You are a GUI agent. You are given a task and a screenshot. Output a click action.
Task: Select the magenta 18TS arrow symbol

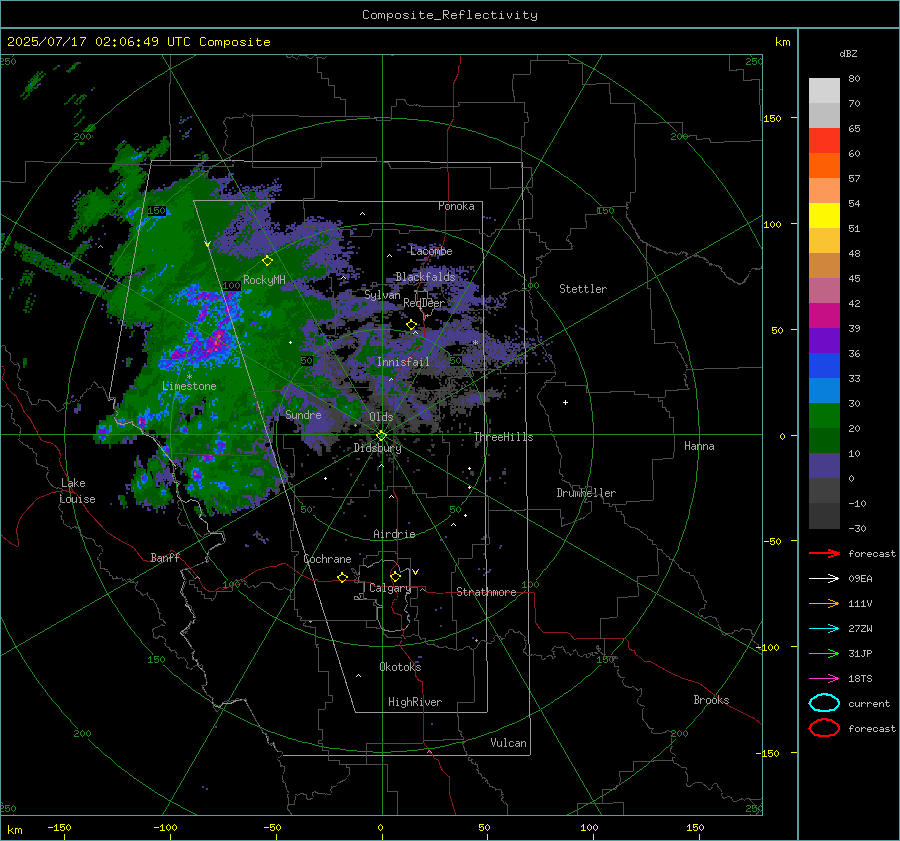pyautogui.click(x=824, y=679)
